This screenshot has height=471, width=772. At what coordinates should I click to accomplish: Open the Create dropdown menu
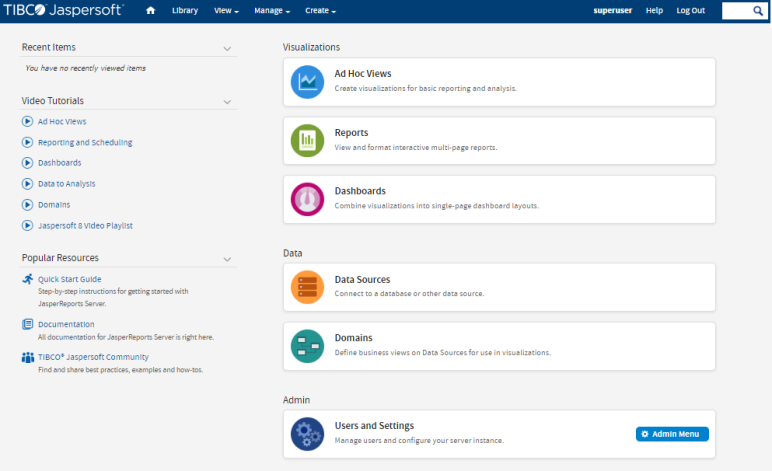click(x=320, y=10)
